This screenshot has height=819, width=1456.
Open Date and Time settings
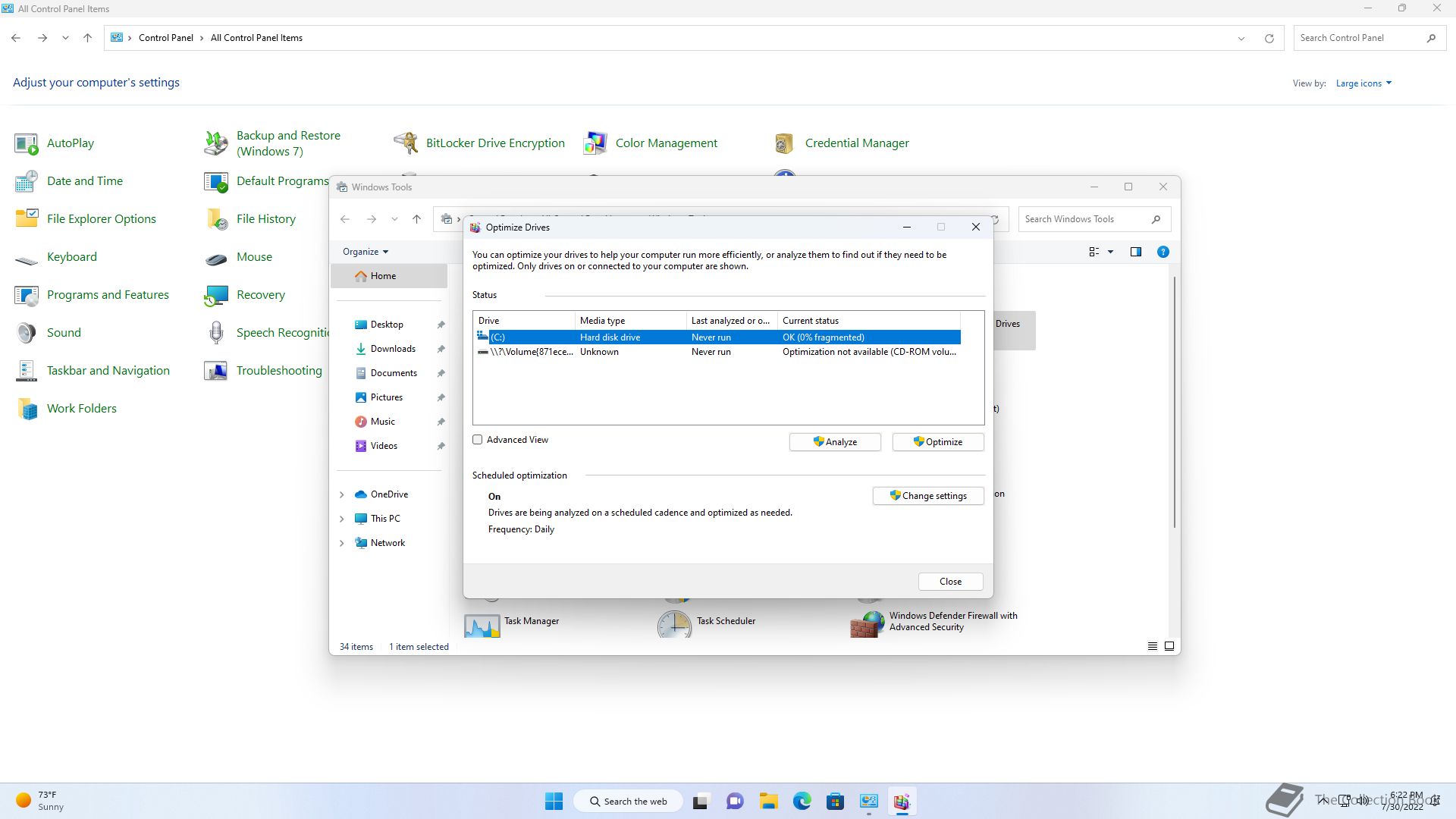click(x=69, y=180)
